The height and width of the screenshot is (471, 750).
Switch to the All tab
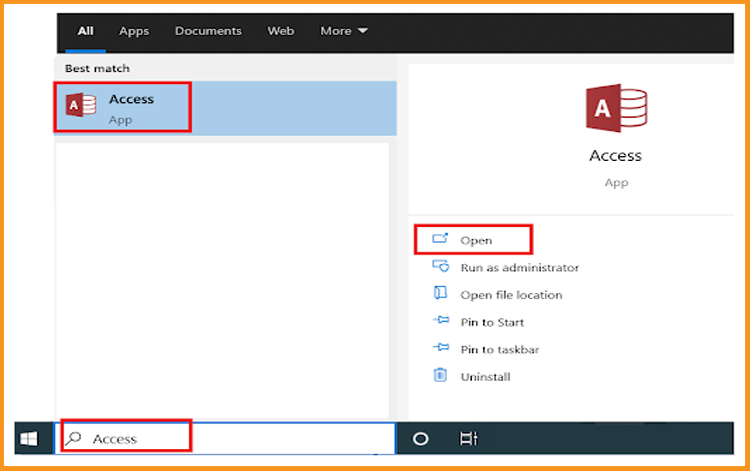tap(86, 31)
